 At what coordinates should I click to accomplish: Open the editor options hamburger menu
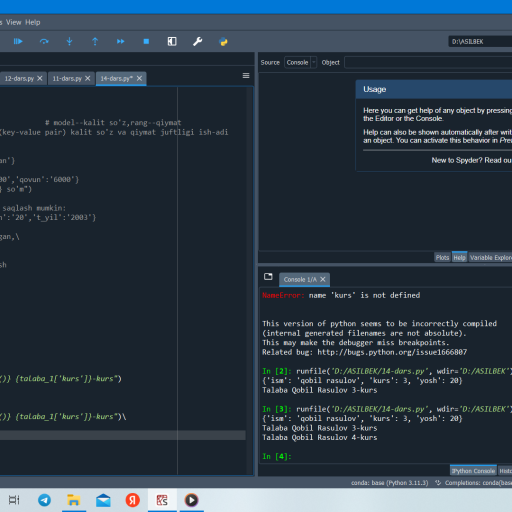click(246, 76)
